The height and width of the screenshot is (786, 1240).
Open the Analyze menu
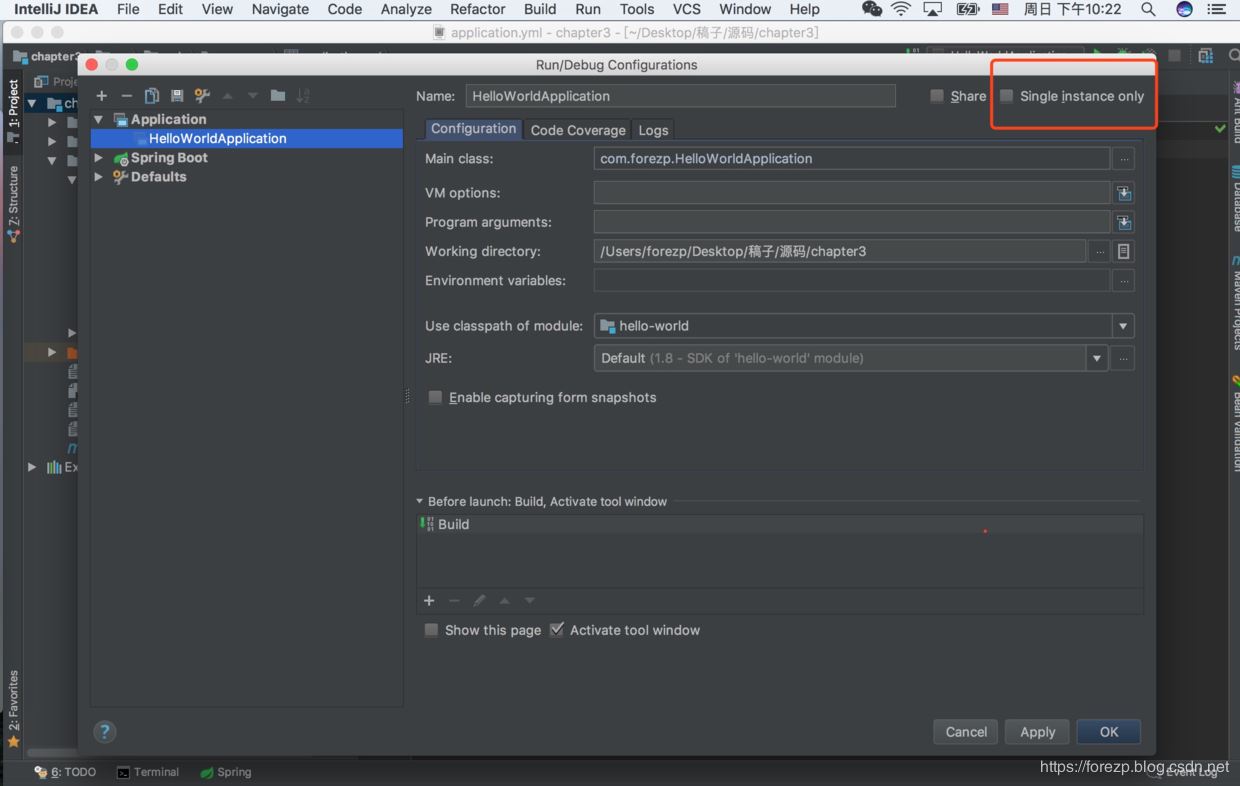coord(406,9)
